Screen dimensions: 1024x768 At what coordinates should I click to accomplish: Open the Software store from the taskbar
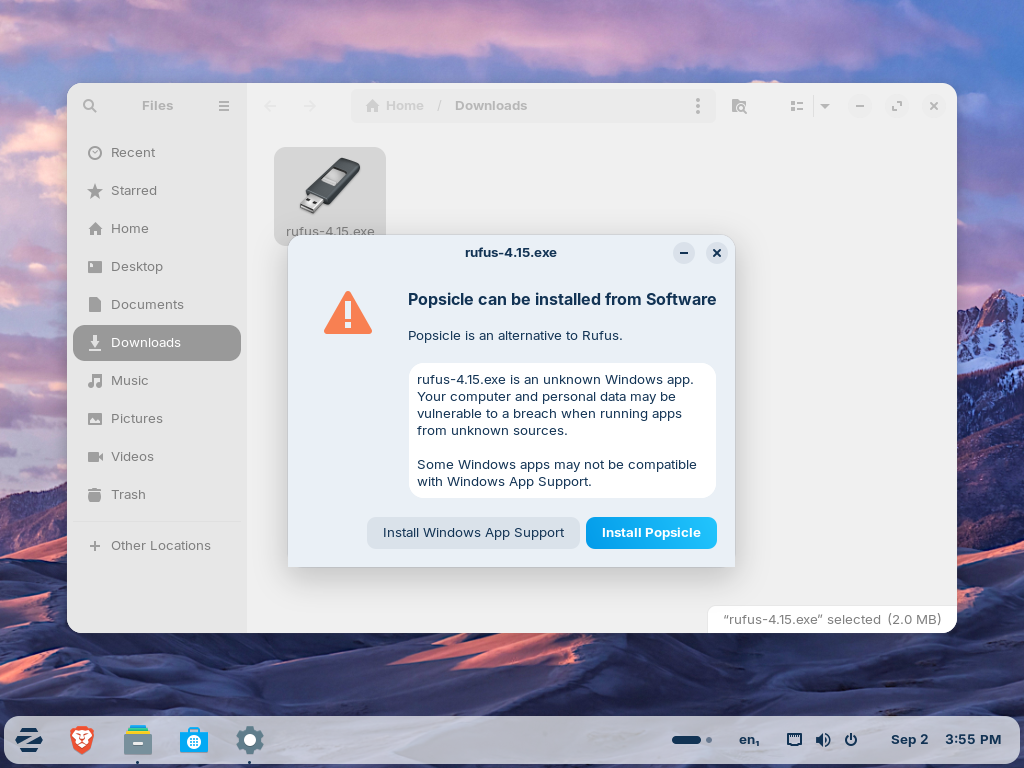click(194, 740)
